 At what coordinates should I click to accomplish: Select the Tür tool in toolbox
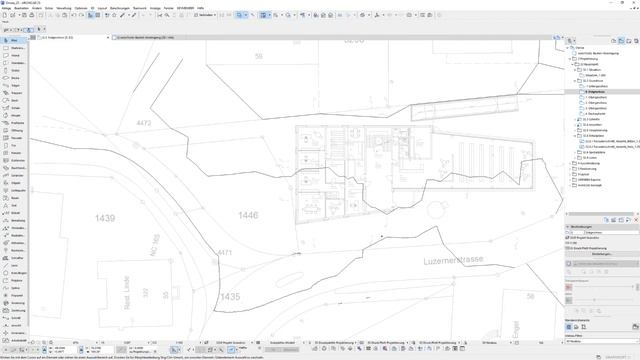13,145
